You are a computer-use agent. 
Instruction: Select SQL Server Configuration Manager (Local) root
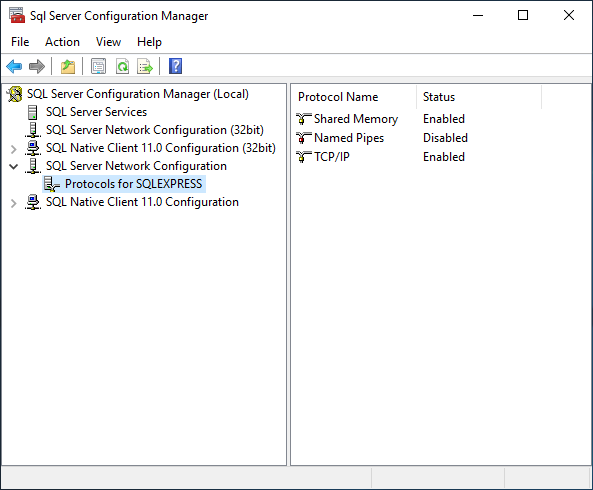[x=138, y=94]
